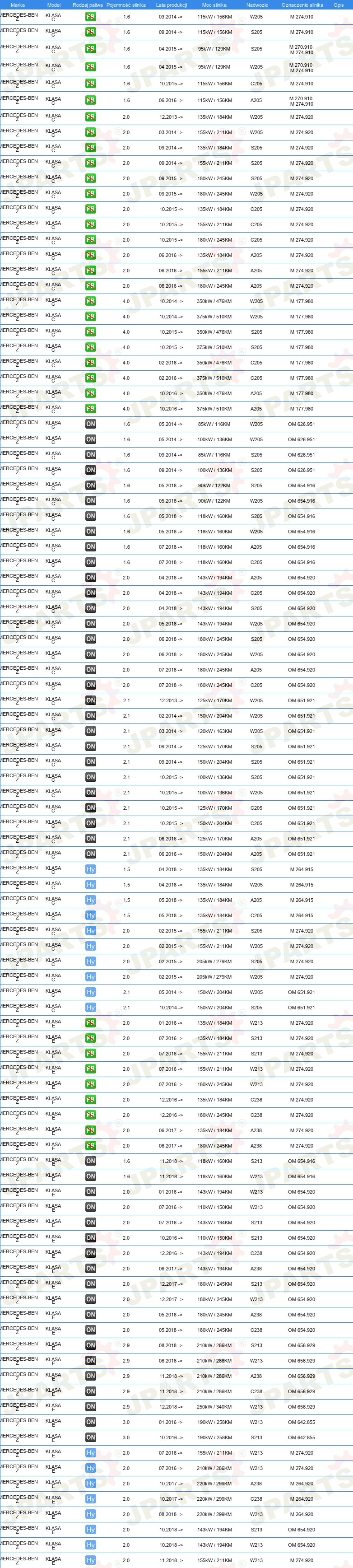The width and height of the screenshot is (353, 1568).
Task: Click the Moc silnika column header
Action: click(x=214, y=5)
